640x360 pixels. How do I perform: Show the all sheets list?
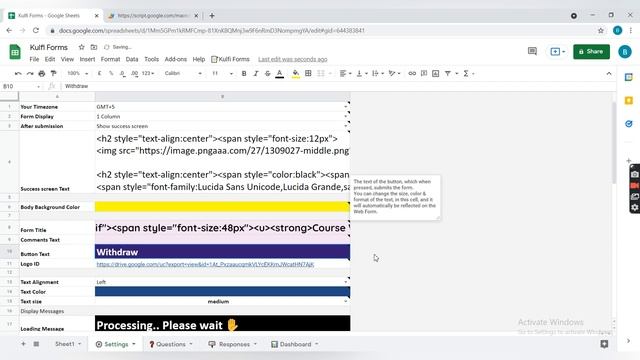(x=36, y=344)
